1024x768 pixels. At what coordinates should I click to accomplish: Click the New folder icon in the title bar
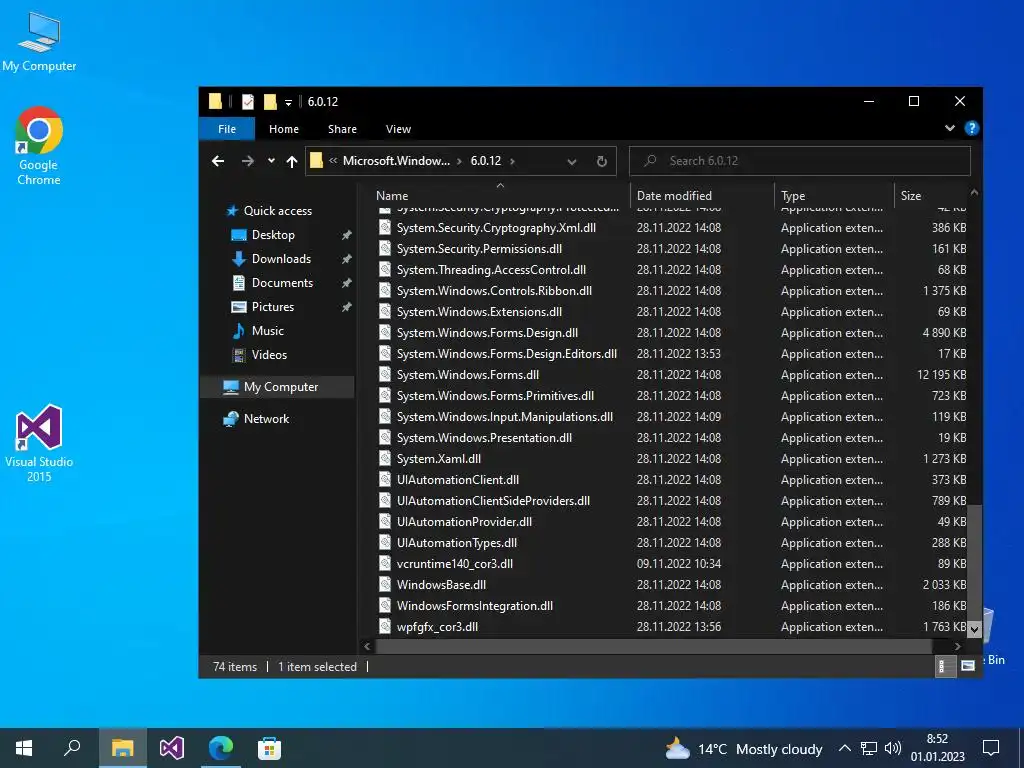point(270,101)
